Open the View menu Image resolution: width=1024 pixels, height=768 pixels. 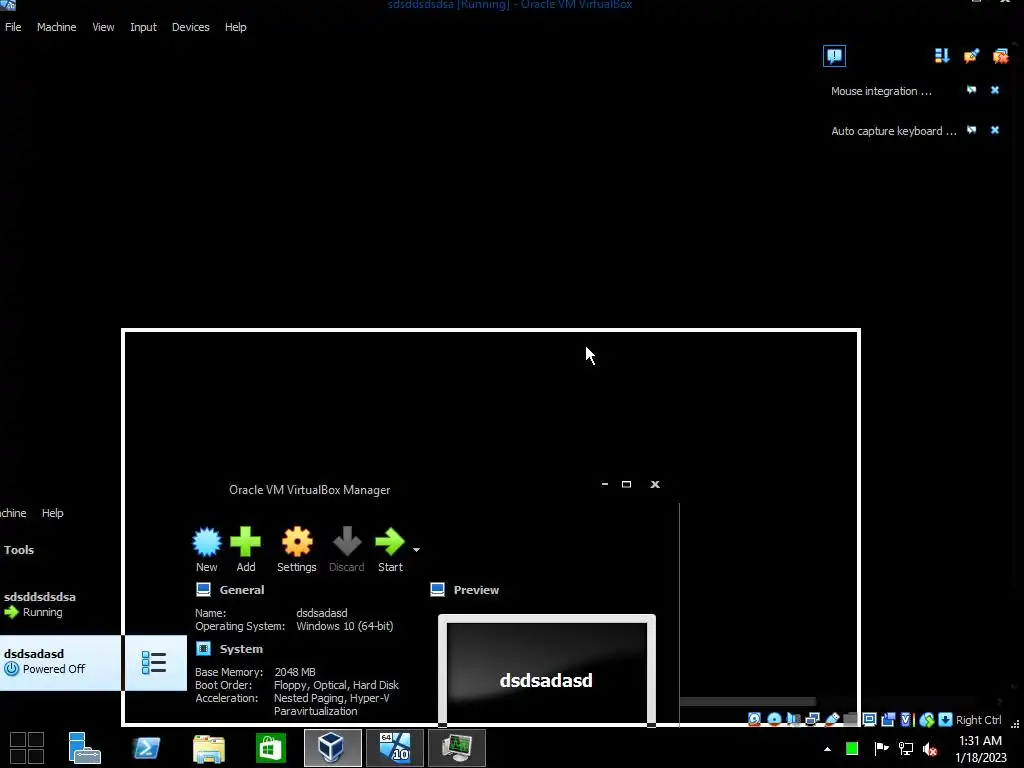[103, 27]
